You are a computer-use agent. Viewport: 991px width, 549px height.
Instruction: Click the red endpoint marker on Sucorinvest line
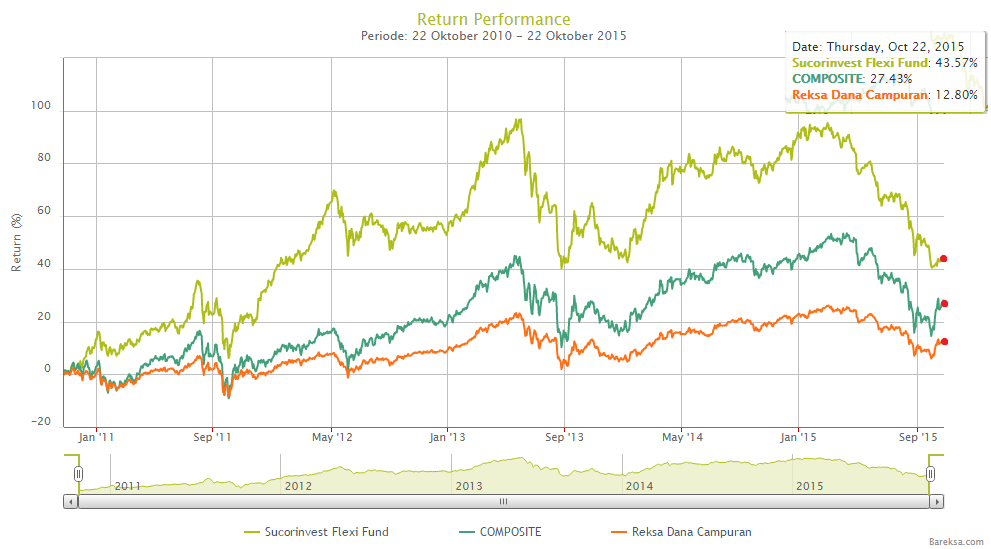pyautogui.click(x=943, y=259)
